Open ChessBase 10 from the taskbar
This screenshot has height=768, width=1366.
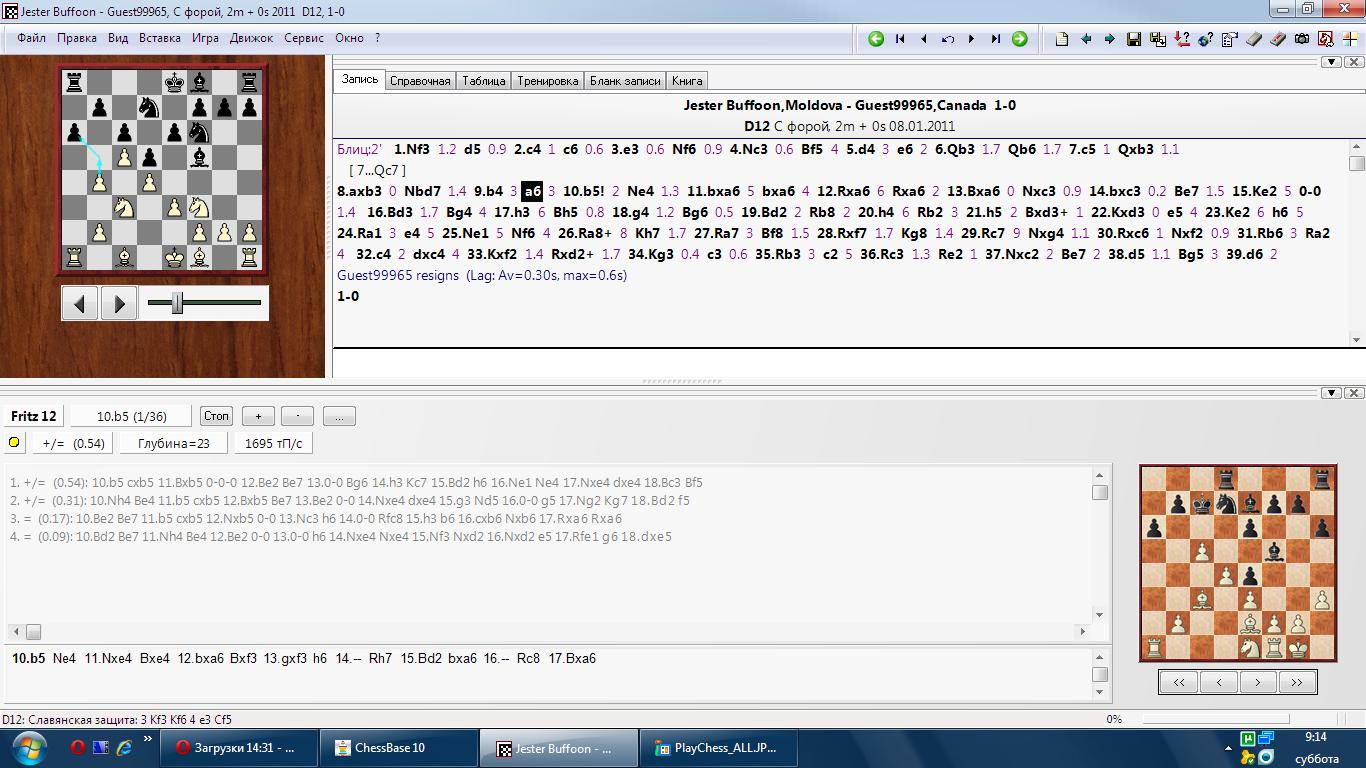point(390,748)
